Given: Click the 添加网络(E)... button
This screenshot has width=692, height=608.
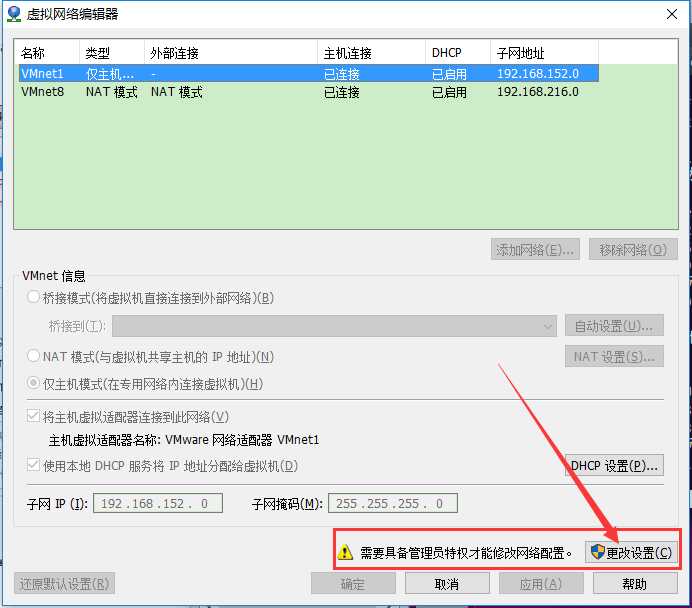Looking at the screenshot, I should [535, 250].
